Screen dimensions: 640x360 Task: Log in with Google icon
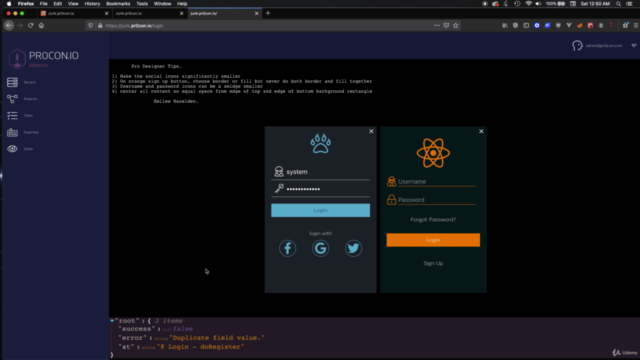click(320, 248)
